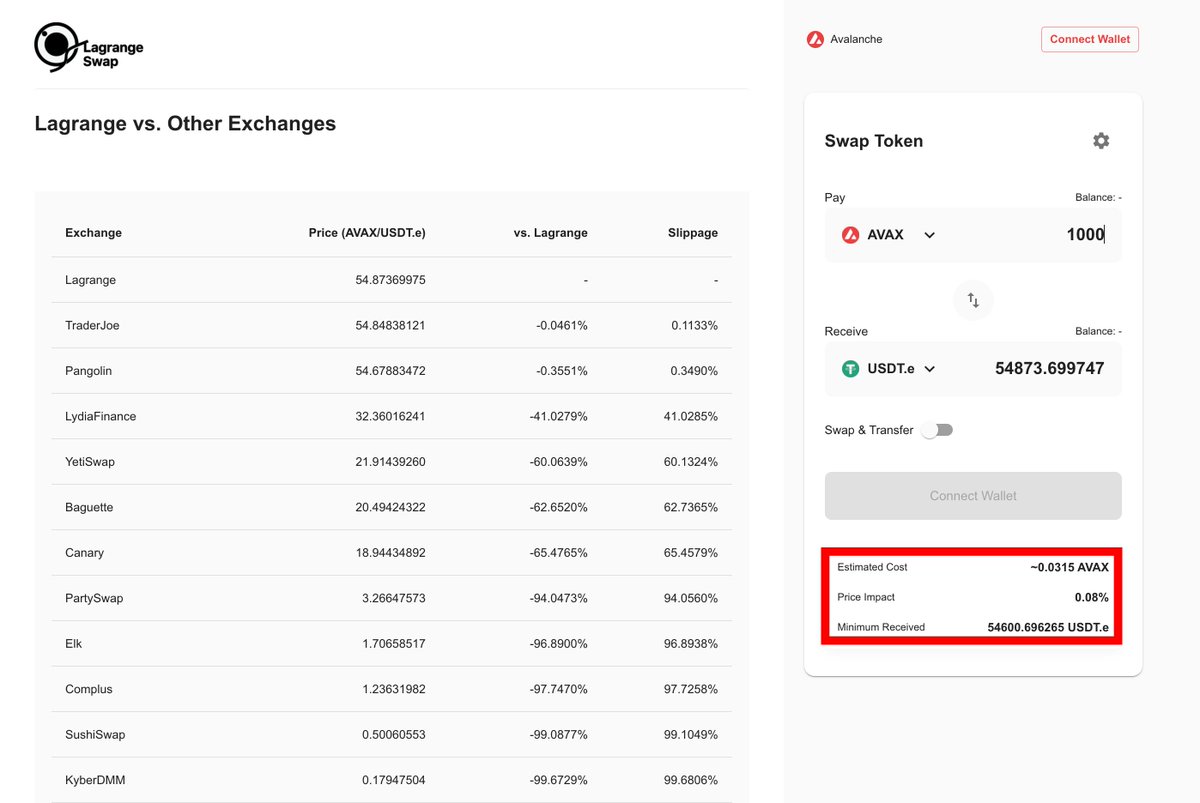1200x803 pixels.
Task: Open swap settings gear icon
Action: (1101, 141)
